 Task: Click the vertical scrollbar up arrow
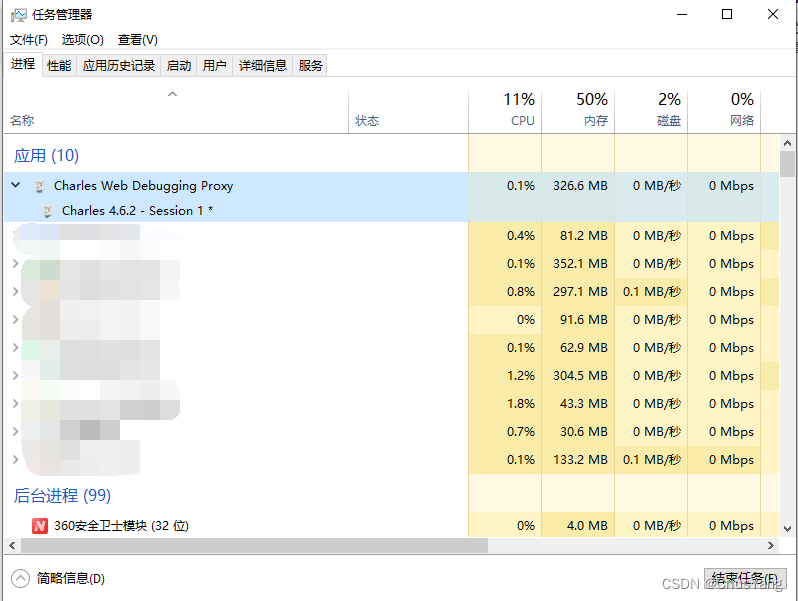coord(787,144)
